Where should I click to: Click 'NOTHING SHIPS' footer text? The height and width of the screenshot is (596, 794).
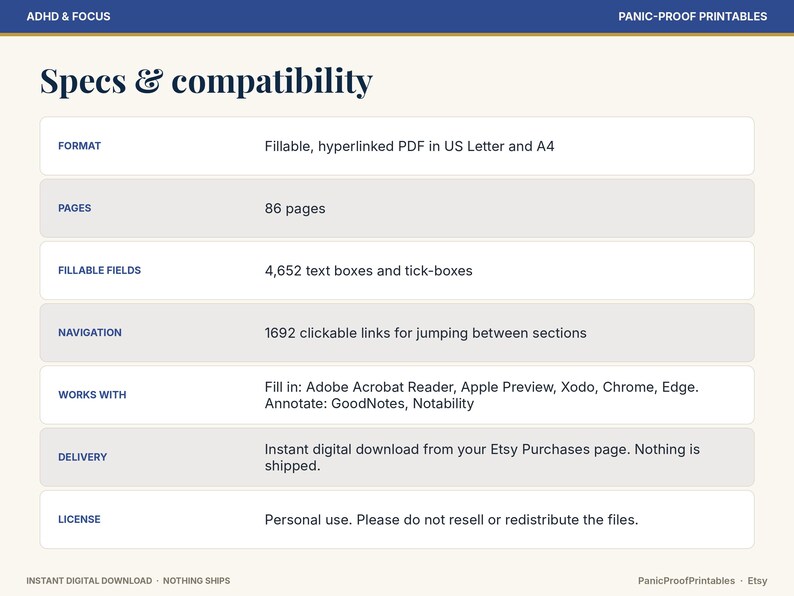[x=196, y=581]
